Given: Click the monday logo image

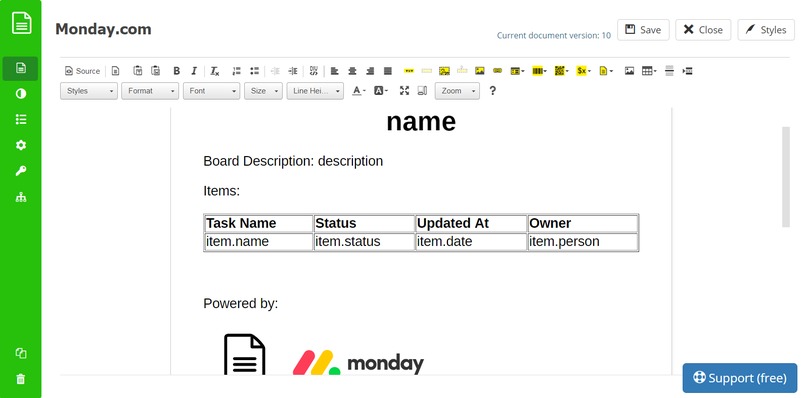Looking at the screenshot, I should pos(358,363).
